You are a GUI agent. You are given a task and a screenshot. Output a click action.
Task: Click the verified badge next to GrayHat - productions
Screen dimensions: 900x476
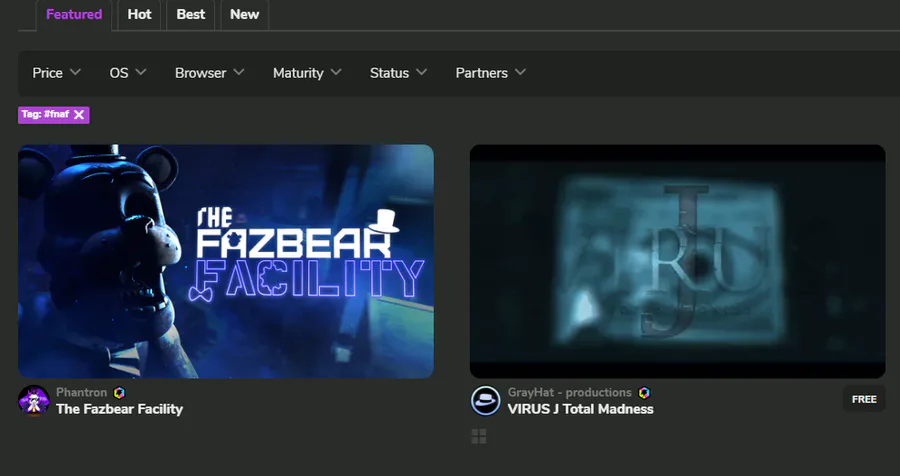pos(644,393)
